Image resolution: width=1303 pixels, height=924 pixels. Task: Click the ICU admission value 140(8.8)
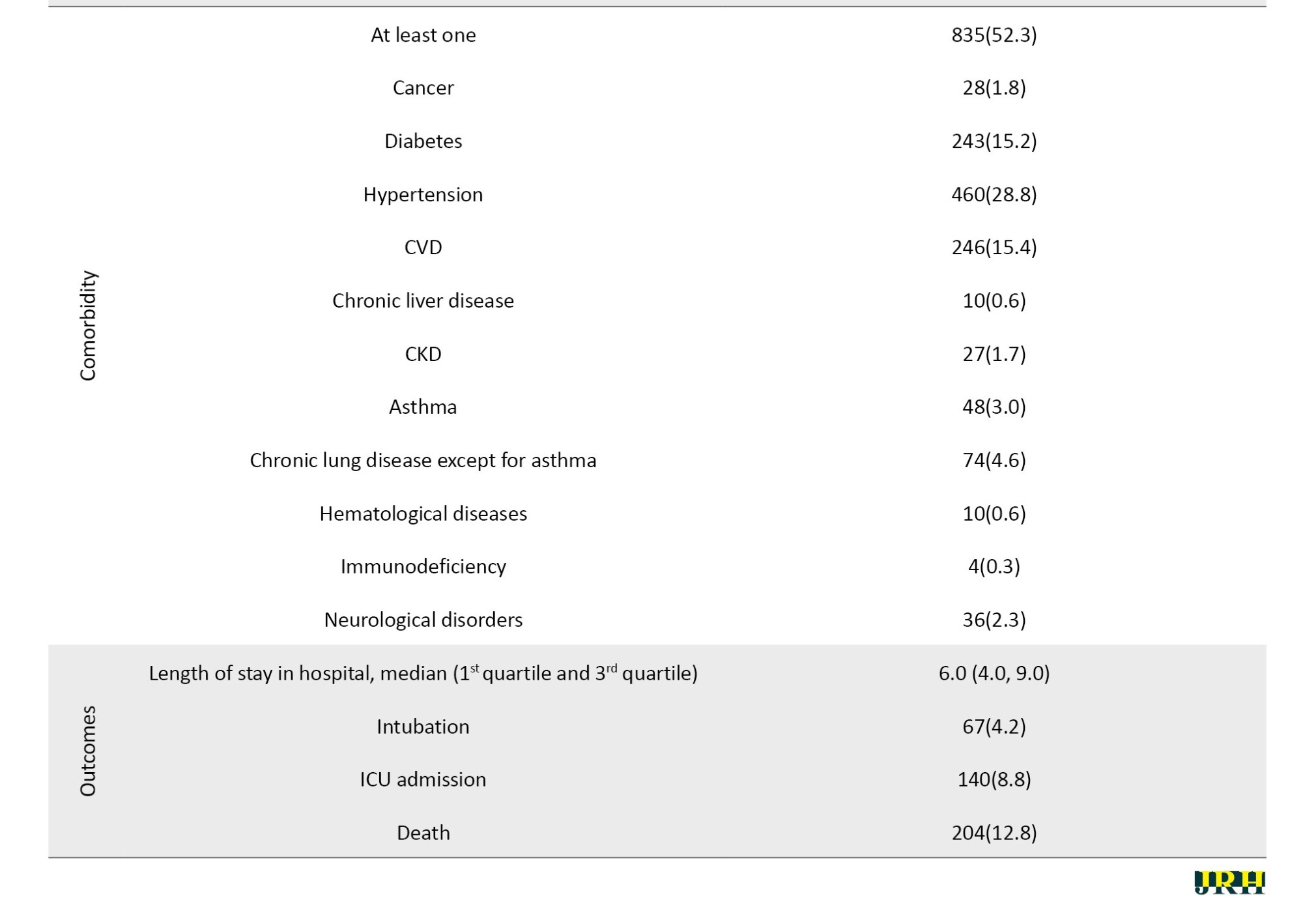(x=994, y=779)
